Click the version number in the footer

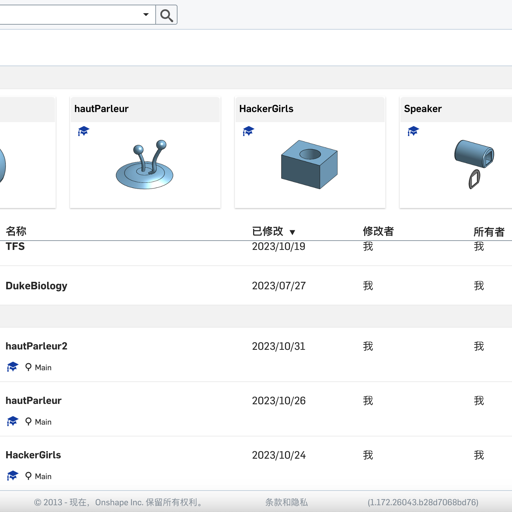tap(423, 502)
